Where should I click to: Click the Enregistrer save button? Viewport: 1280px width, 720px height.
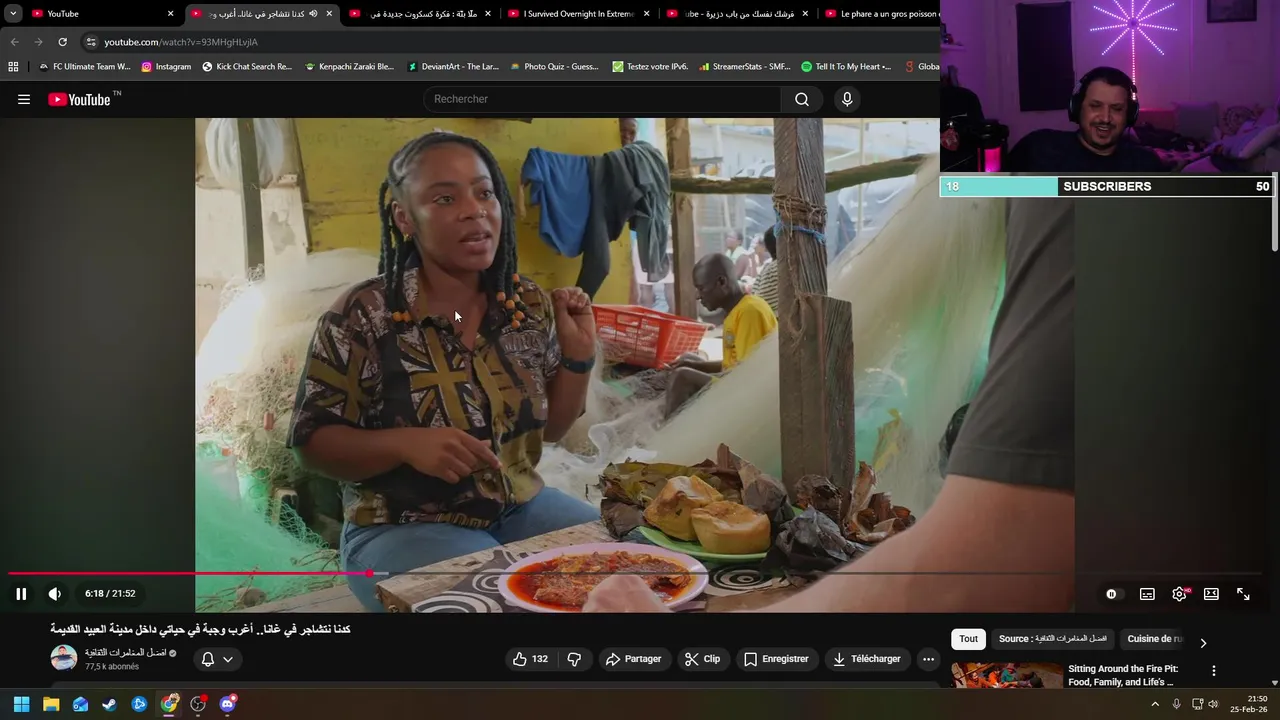coord(776,659)
